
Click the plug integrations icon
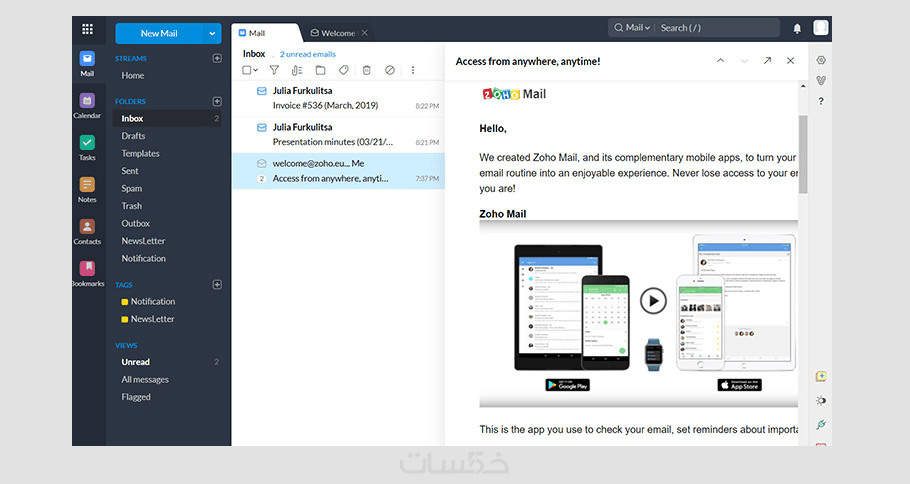(x=821, y=425)
